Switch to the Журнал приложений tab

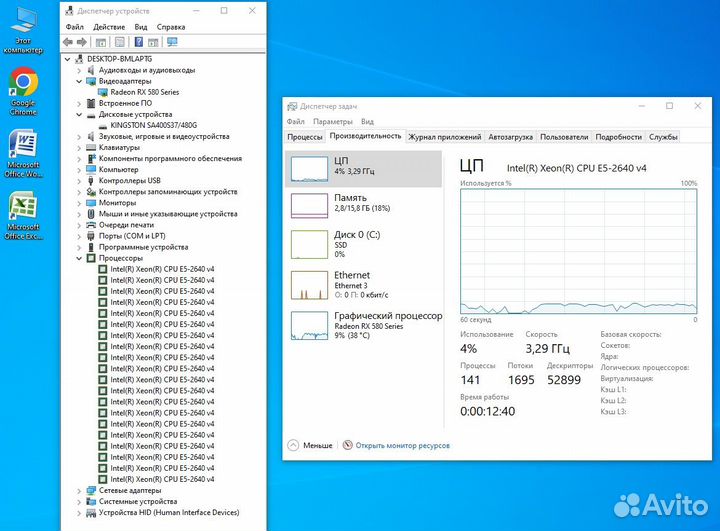click(445, 137)
